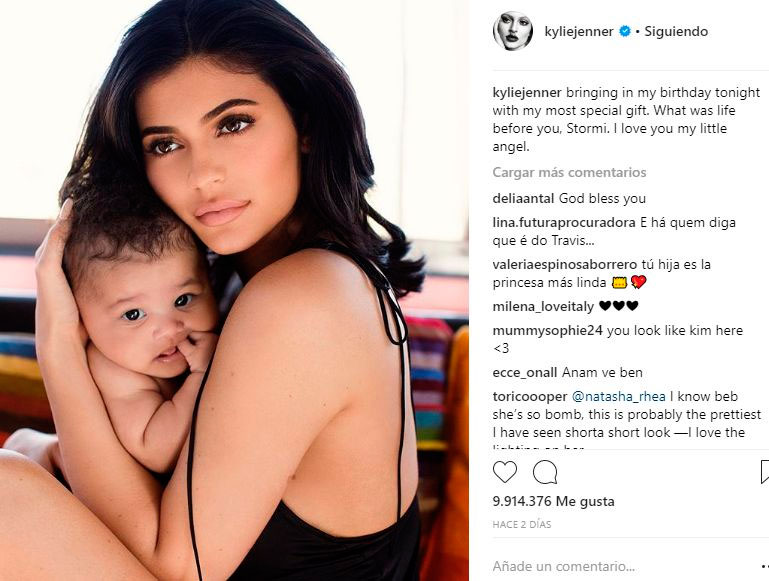
Task: Open the more options dots menu
Action: pos(765,567)
